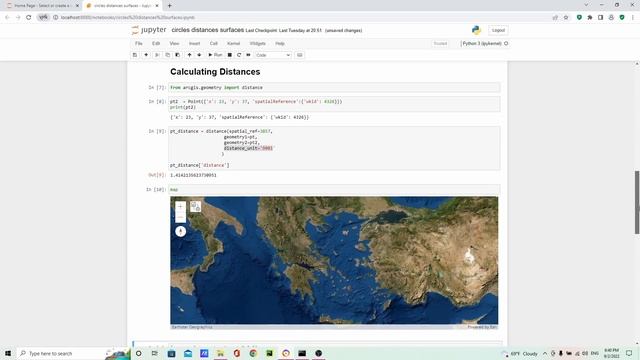This screenshot has width=640, height=360.
Task: Click output value 1.4142135623730951
Action: coord(193,175)
